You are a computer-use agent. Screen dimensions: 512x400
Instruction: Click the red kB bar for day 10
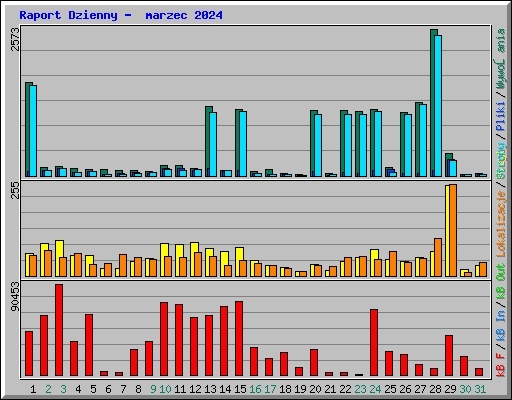click(164, 339)
